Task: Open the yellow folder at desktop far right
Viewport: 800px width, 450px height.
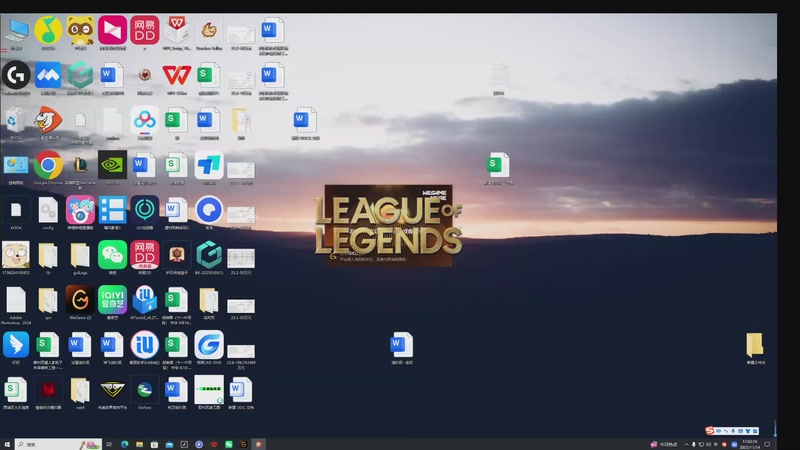Action: click(755, 345)
